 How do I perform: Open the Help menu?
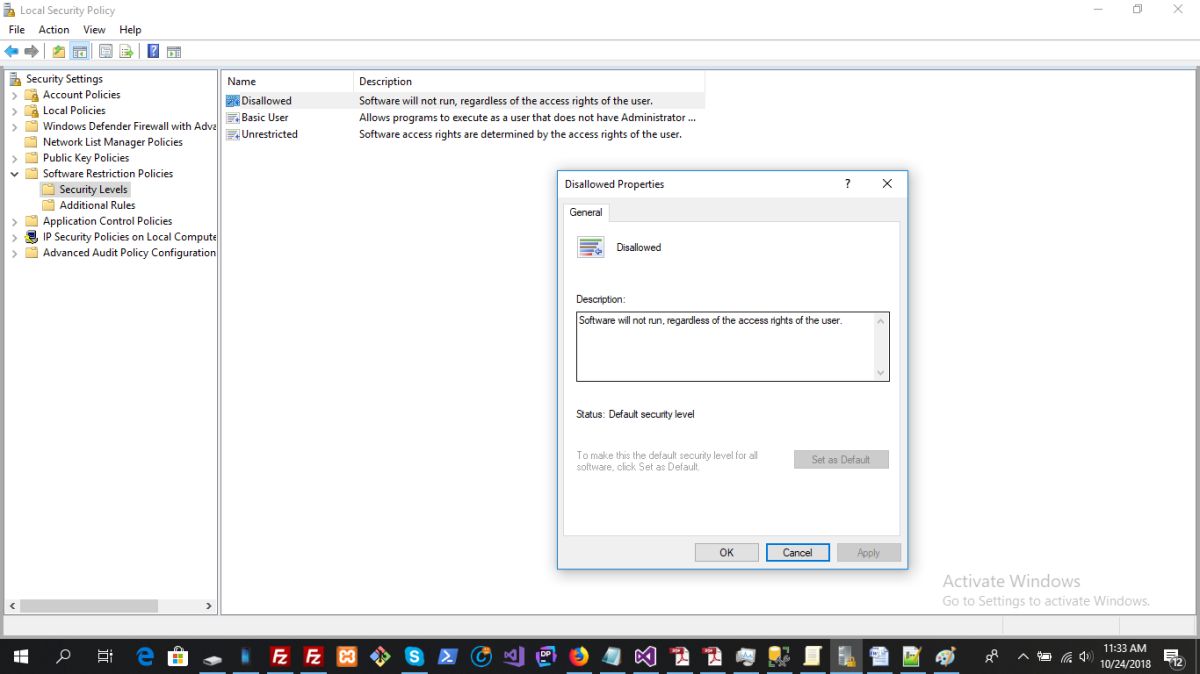[130, 30]
